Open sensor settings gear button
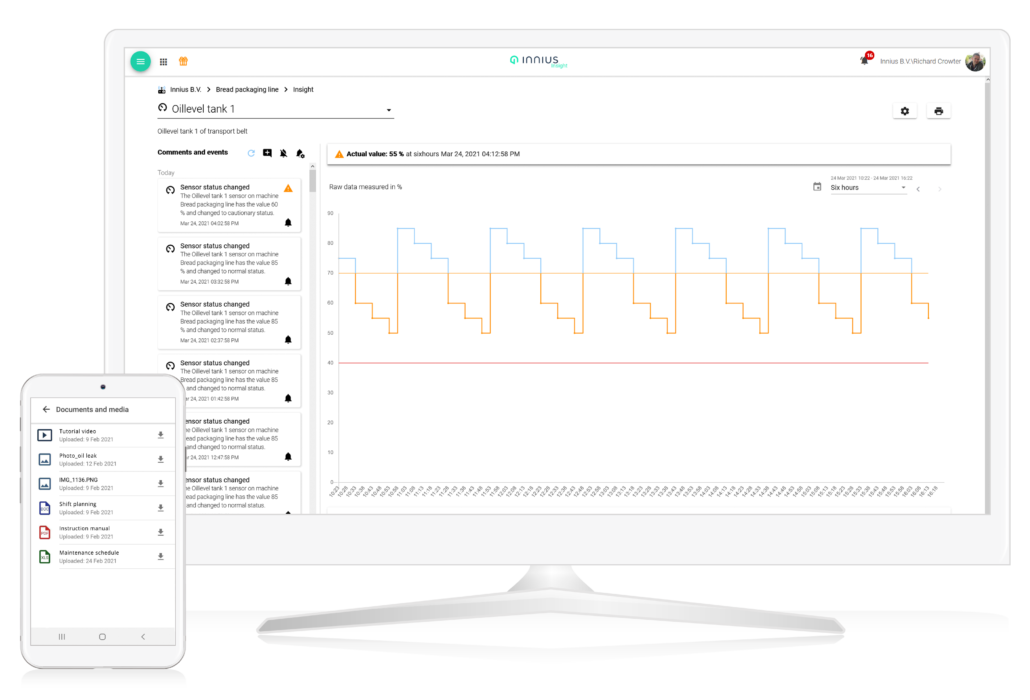Viewport: 1030px width, 700px height. (x=905, y=111)
